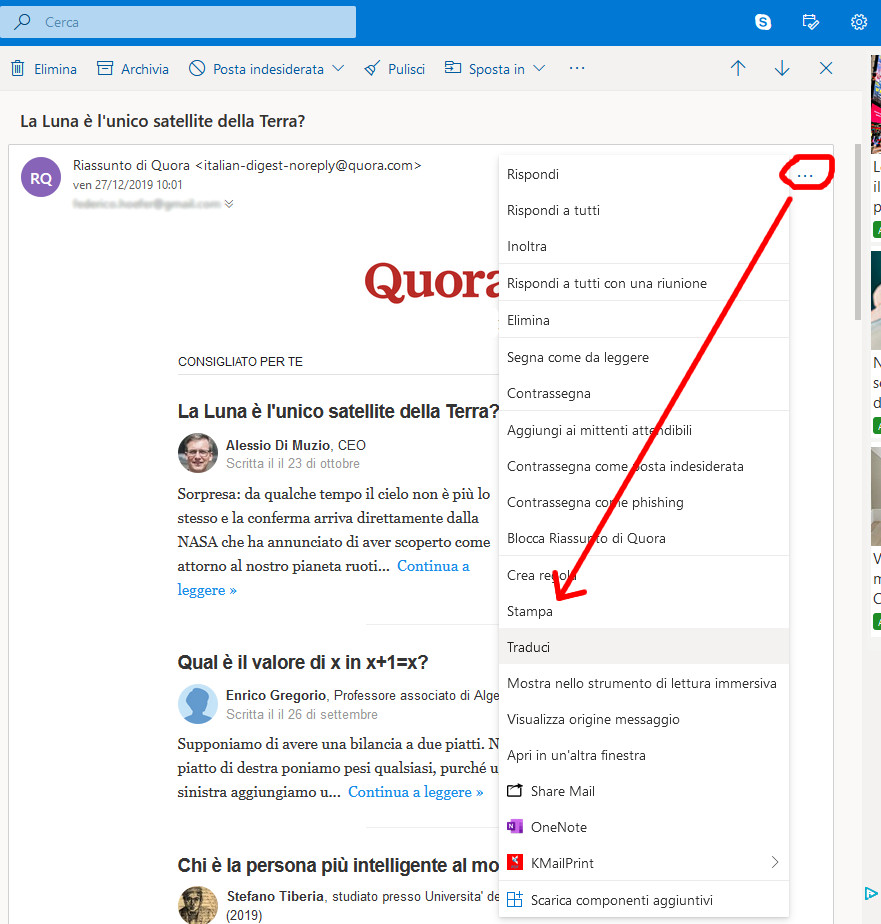881x924 pixels.
Task: Expand the KMailPrint submenu arrow
Action: pyautogui.click(x=775, y=862)
